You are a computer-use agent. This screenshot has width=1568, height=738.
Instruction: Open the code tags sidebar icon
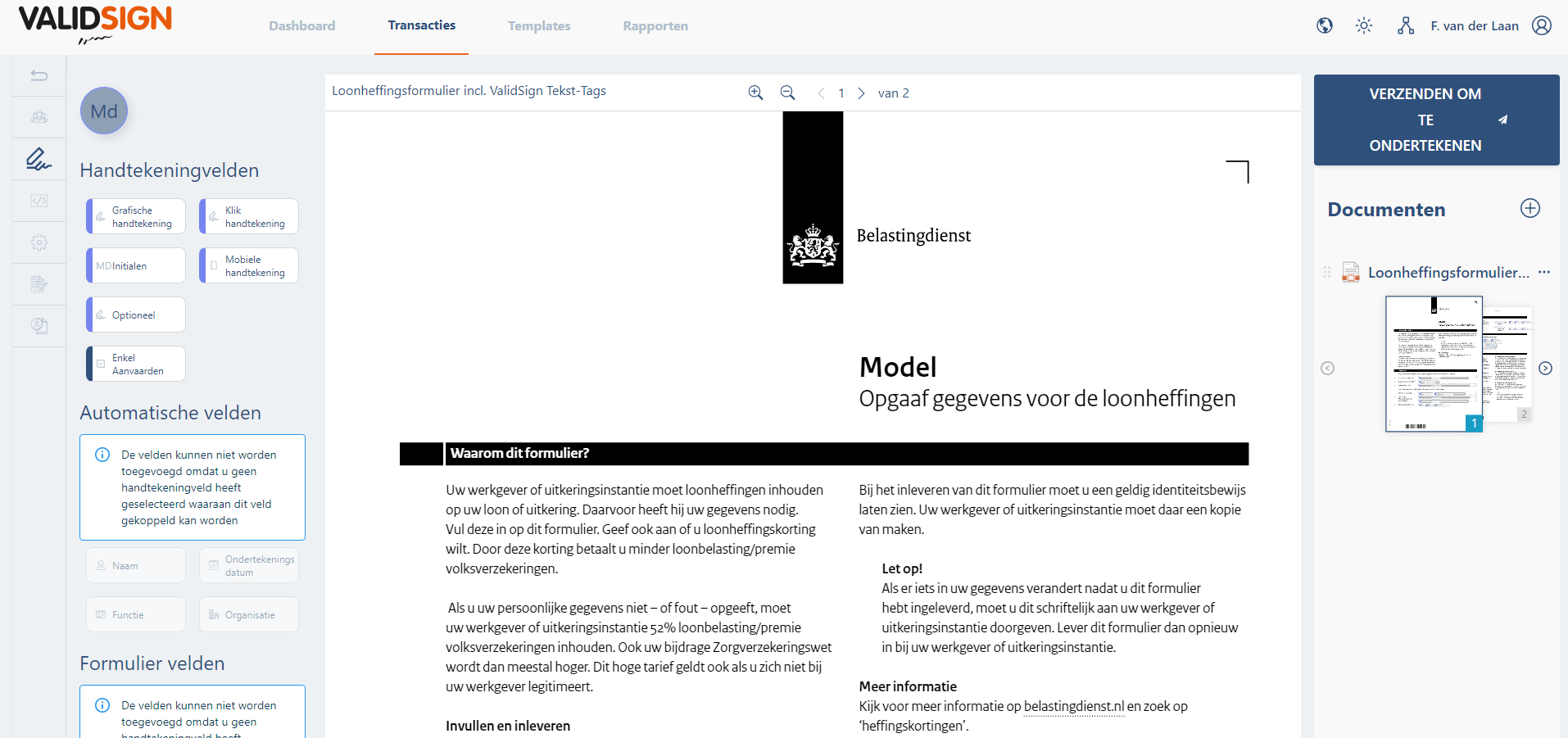pyautogui.click(x=39, y=201)
